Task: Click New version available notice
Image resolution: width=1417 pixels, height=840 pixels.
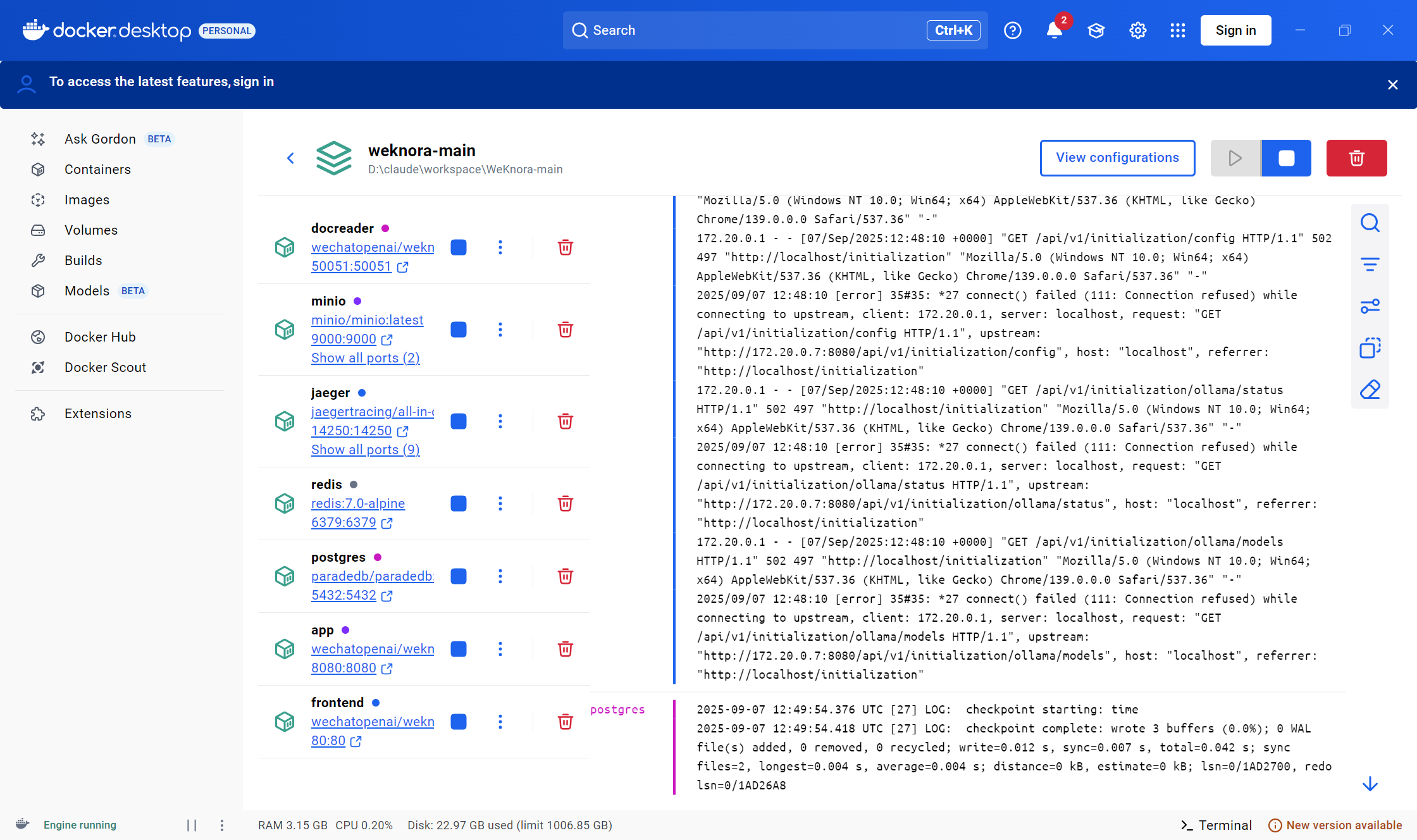Action: pos(1335,825)
